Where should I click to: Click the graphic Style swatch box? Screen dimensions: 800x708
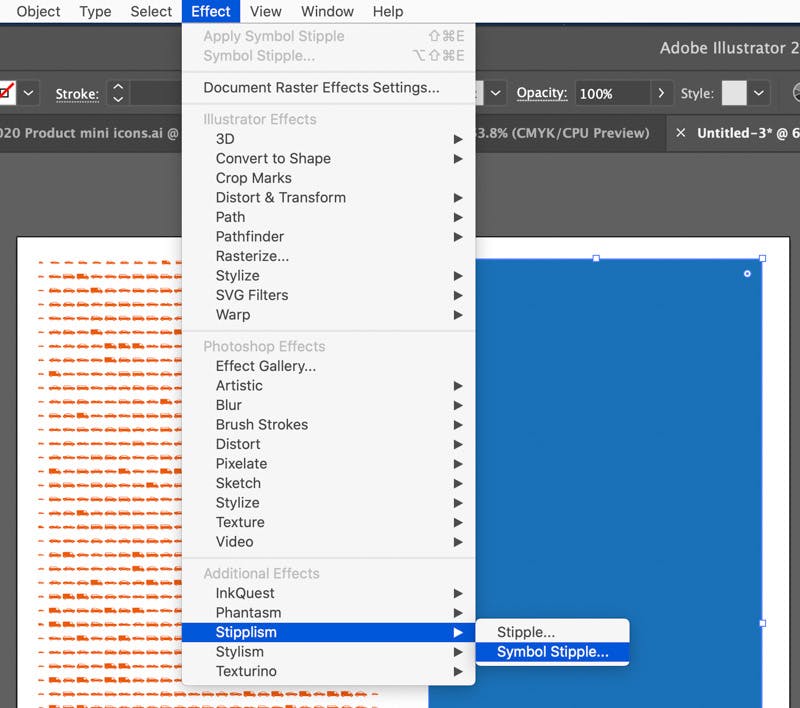tap(734, 93)
